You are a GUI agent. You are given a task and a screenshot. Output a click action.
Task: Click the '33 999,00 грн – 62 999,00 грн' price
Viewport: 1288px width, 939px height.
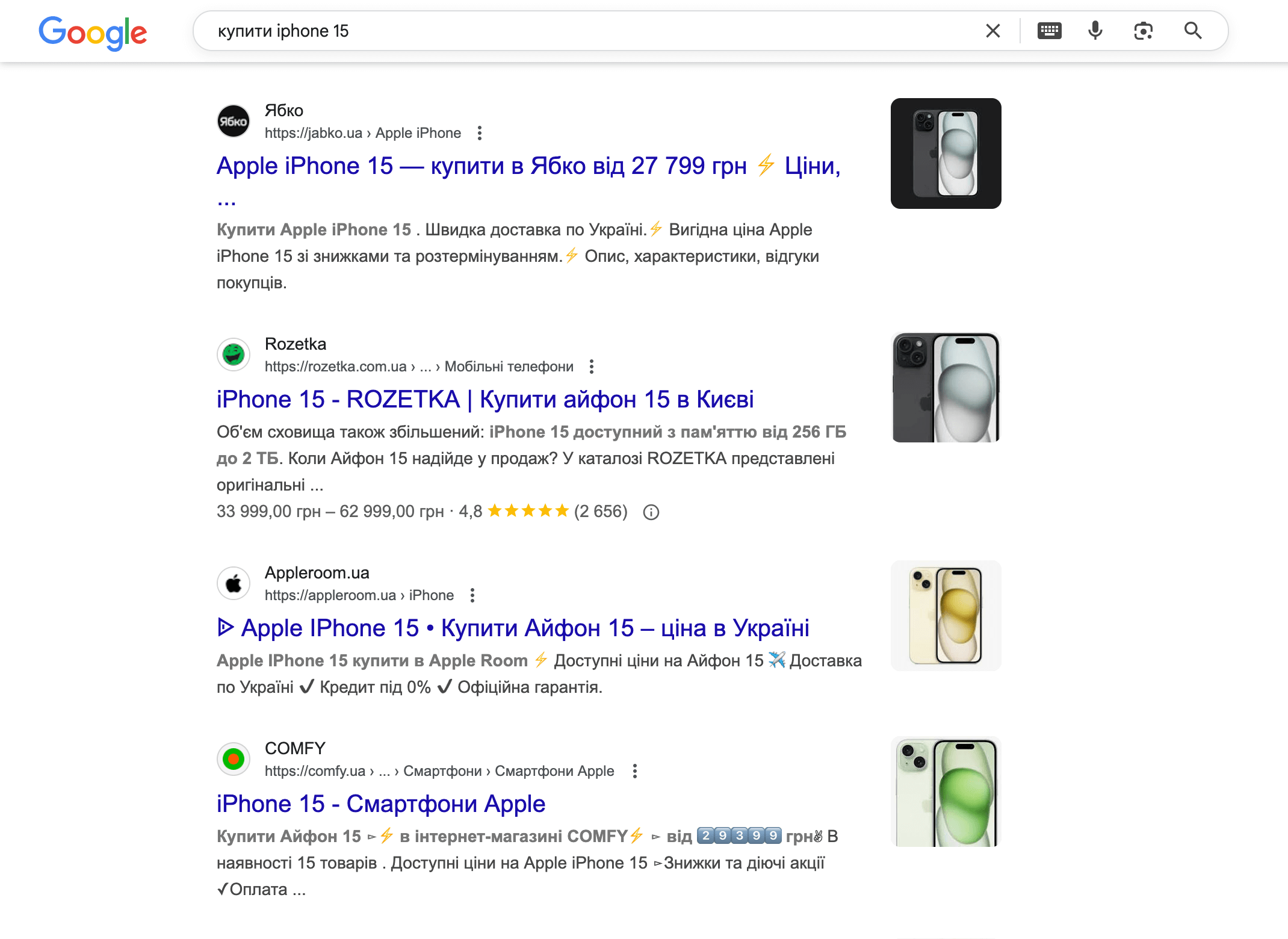tap(330, 512)
